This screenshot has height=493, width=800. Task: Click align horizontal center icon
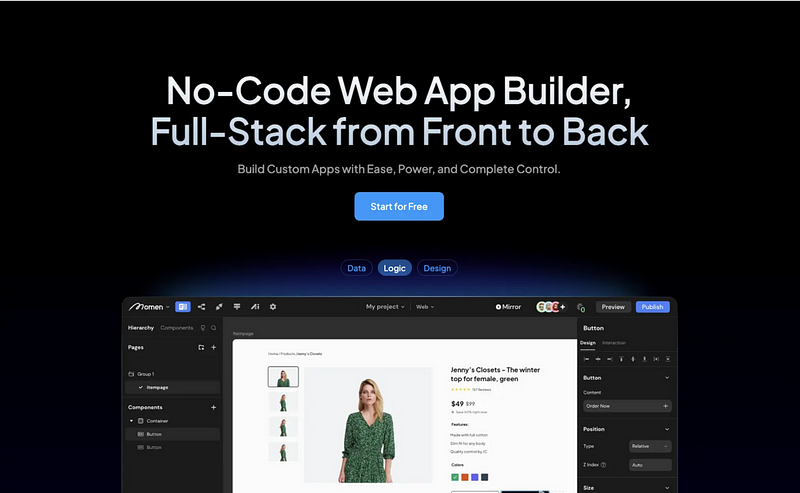598,359
